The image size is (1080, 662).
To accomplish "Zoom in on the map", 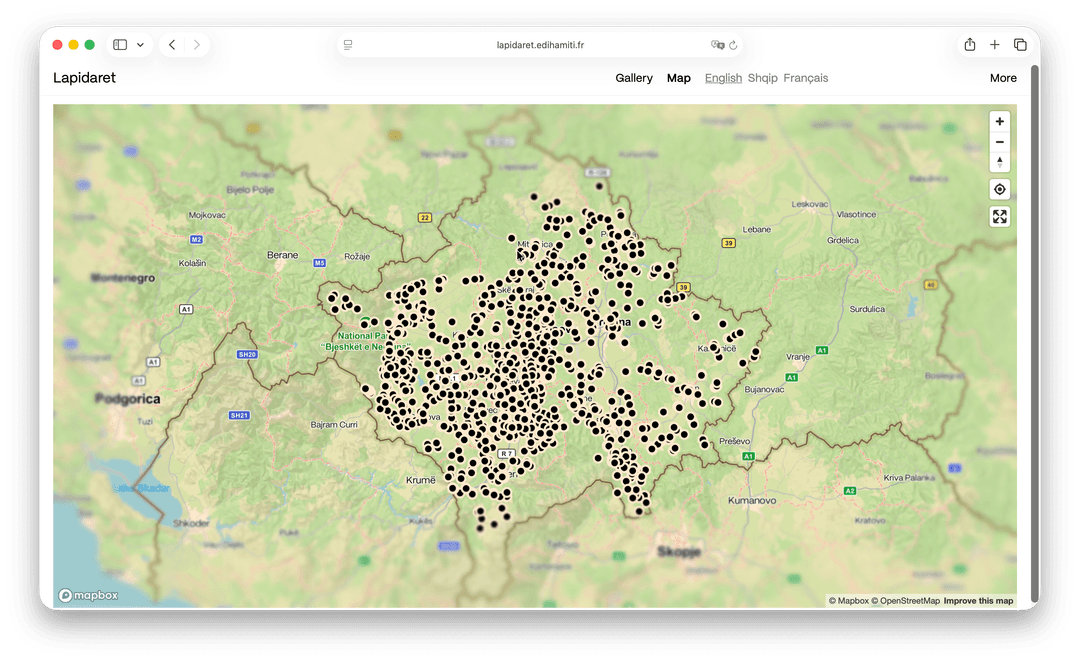I will point(999,121).
